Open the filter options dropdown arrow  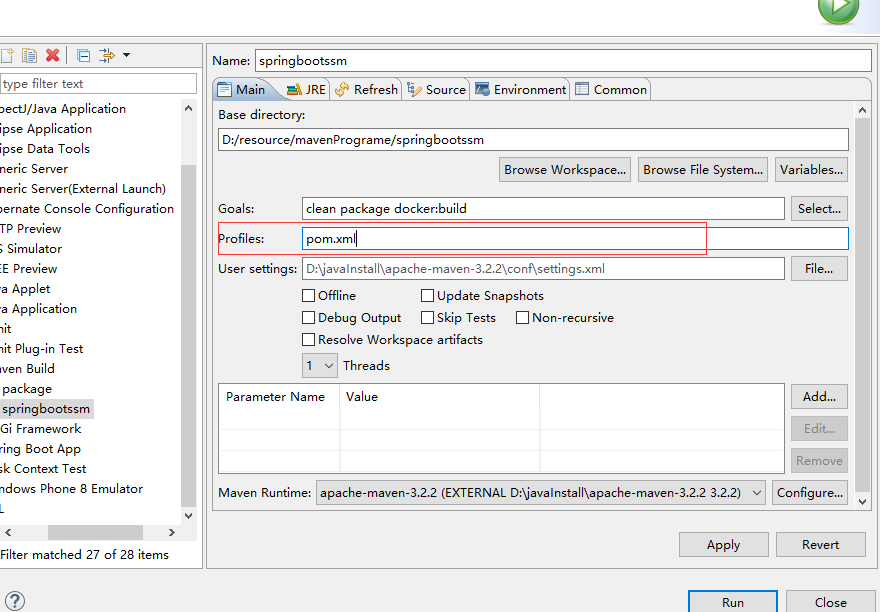126,55
